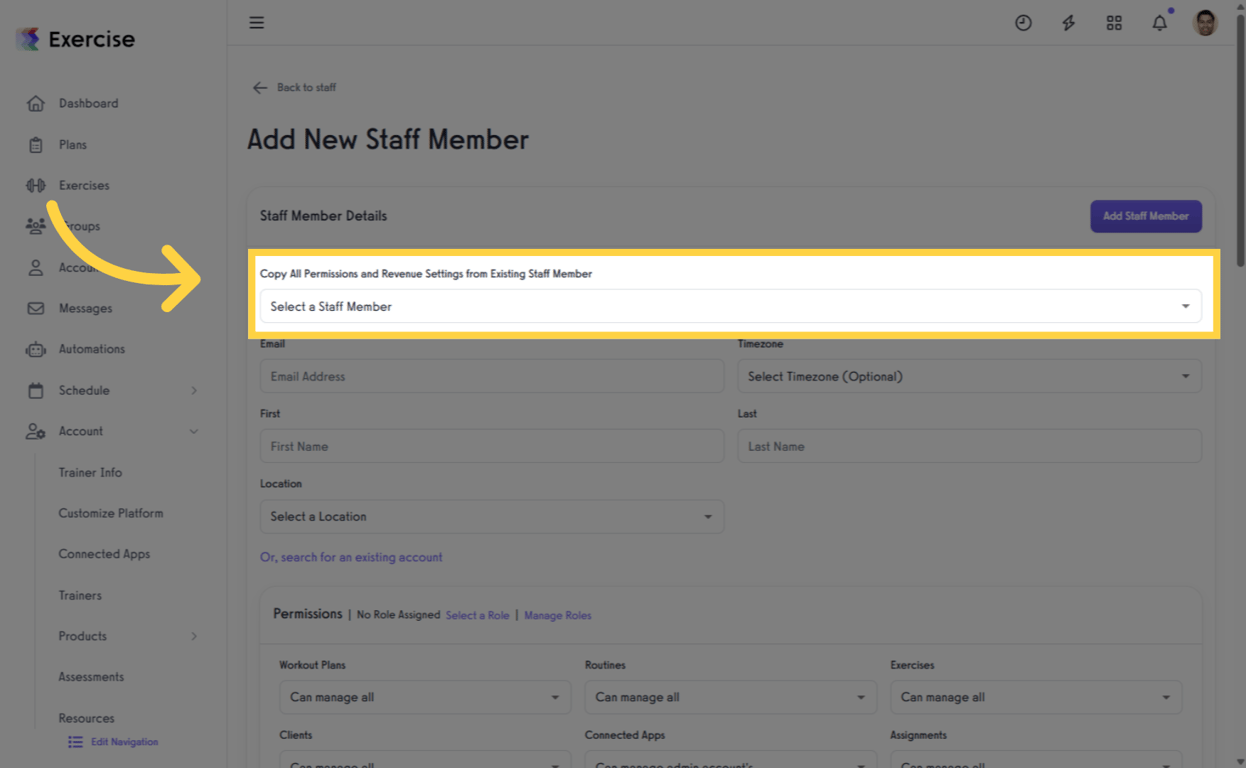The width and height of the screenshot is (1246, 768).
Task: Open the apps grid icon in top bar
Action: 1114,22
